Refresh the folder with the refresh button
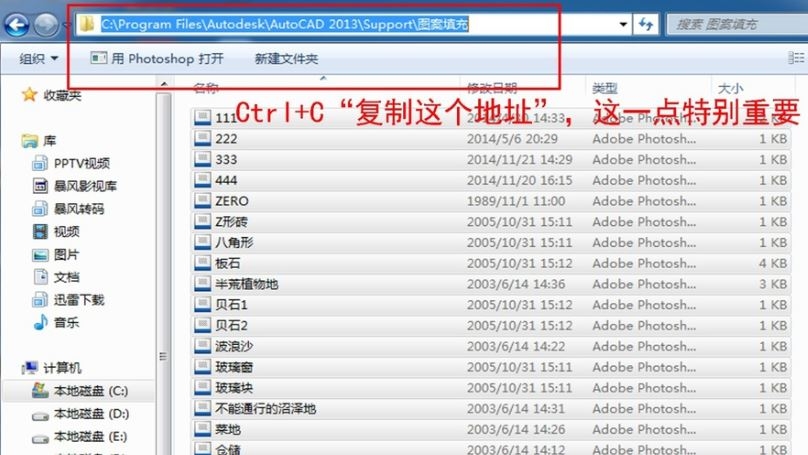The image size is (808, 455). tap(646, 24)
